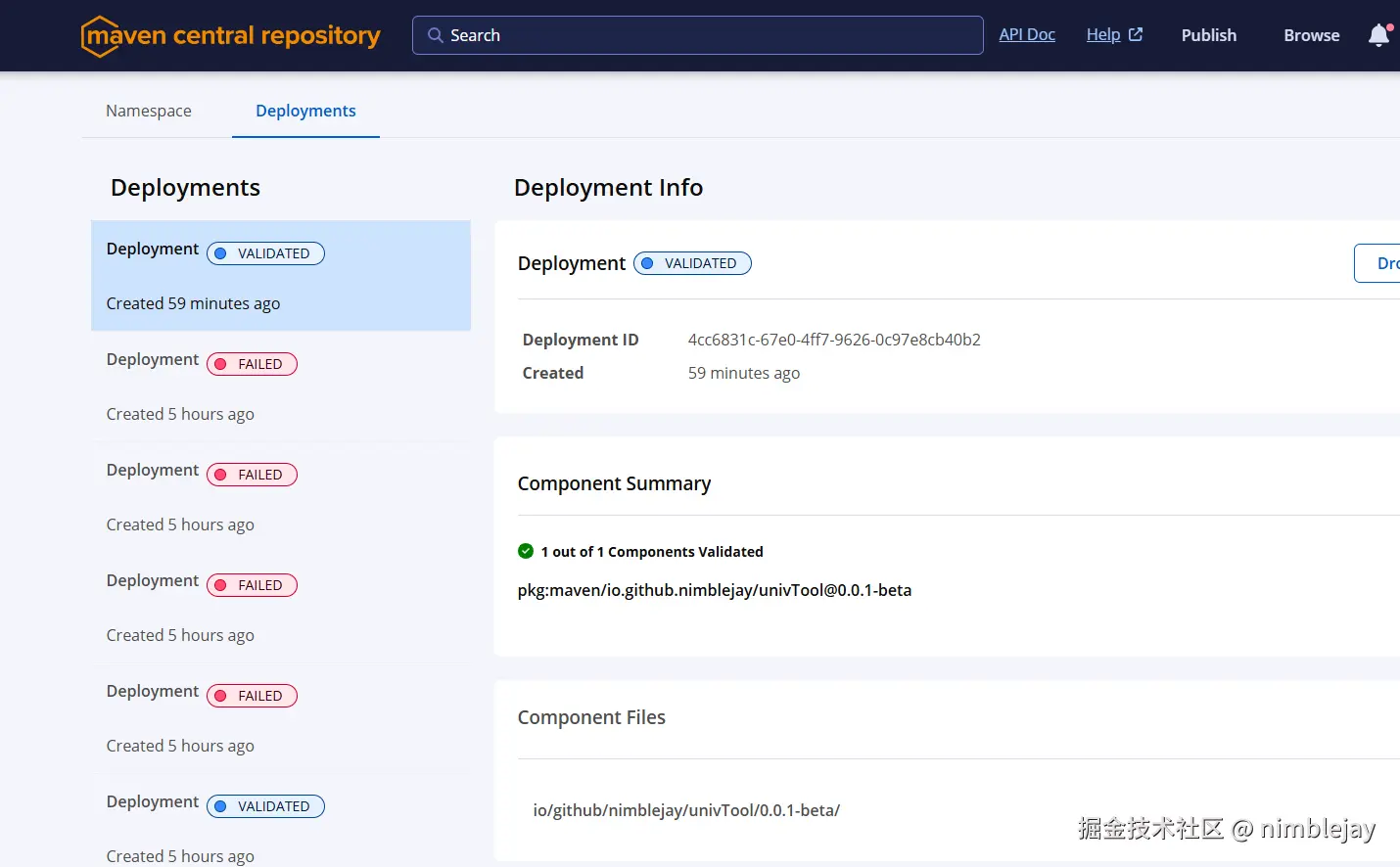Open the notifications bell icon

pyautogui.click(x=1378, y=35)
